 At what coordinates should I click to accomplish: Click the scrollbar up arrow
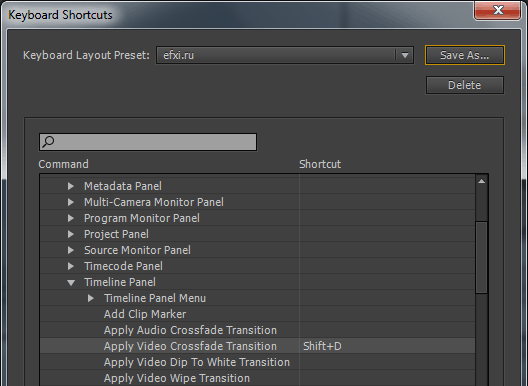tap(482, 181)
